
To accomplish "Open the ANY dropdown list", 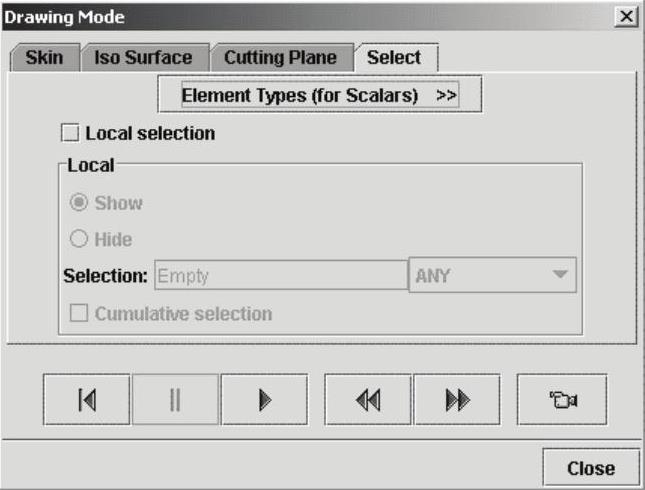I will 493,276.
